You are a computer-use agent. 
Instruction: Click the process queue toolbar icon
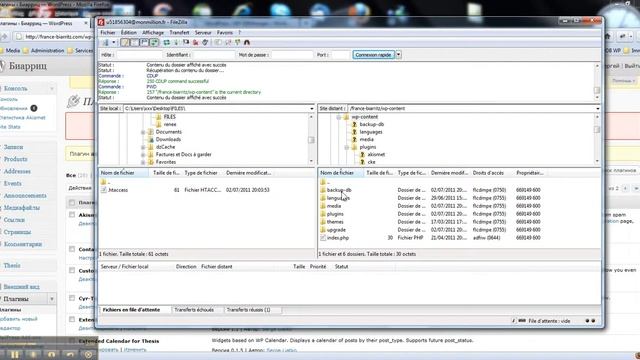176,42
